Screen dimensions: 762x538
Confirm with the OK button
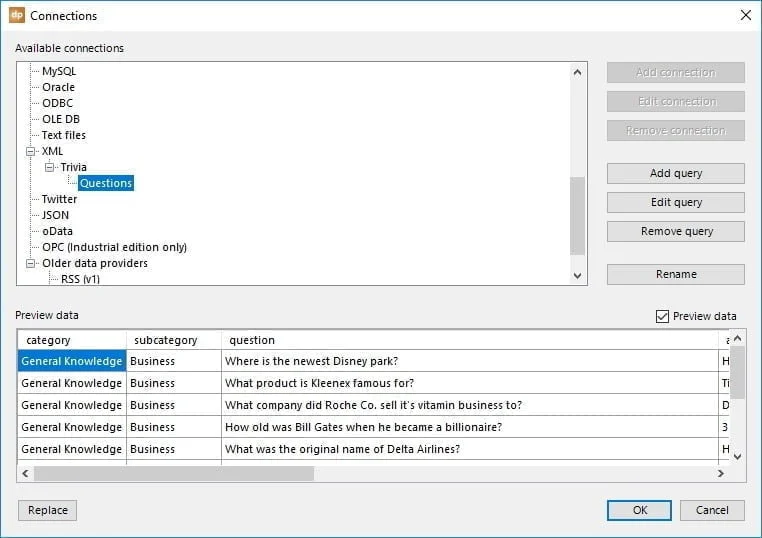(x=639, y=510)
